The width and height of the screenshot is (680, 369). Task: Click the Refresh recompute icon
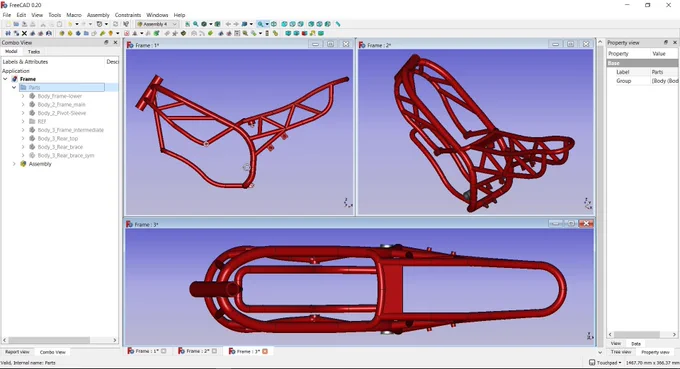[x=115, y=24]
